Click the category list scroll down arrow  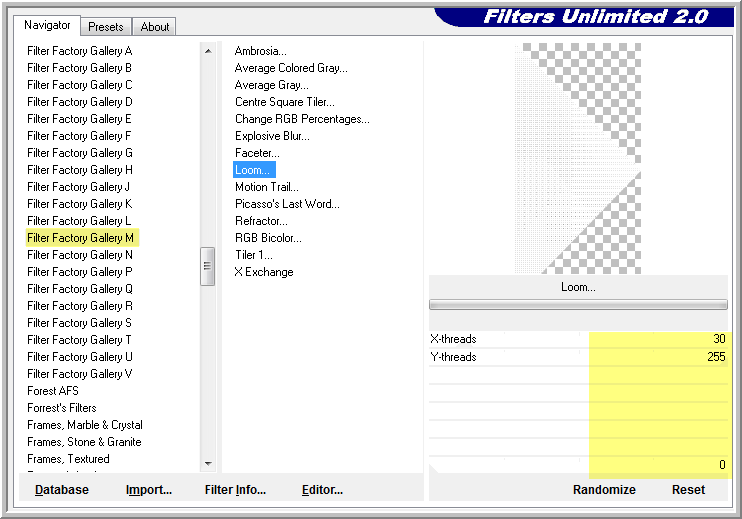(208, 464)
